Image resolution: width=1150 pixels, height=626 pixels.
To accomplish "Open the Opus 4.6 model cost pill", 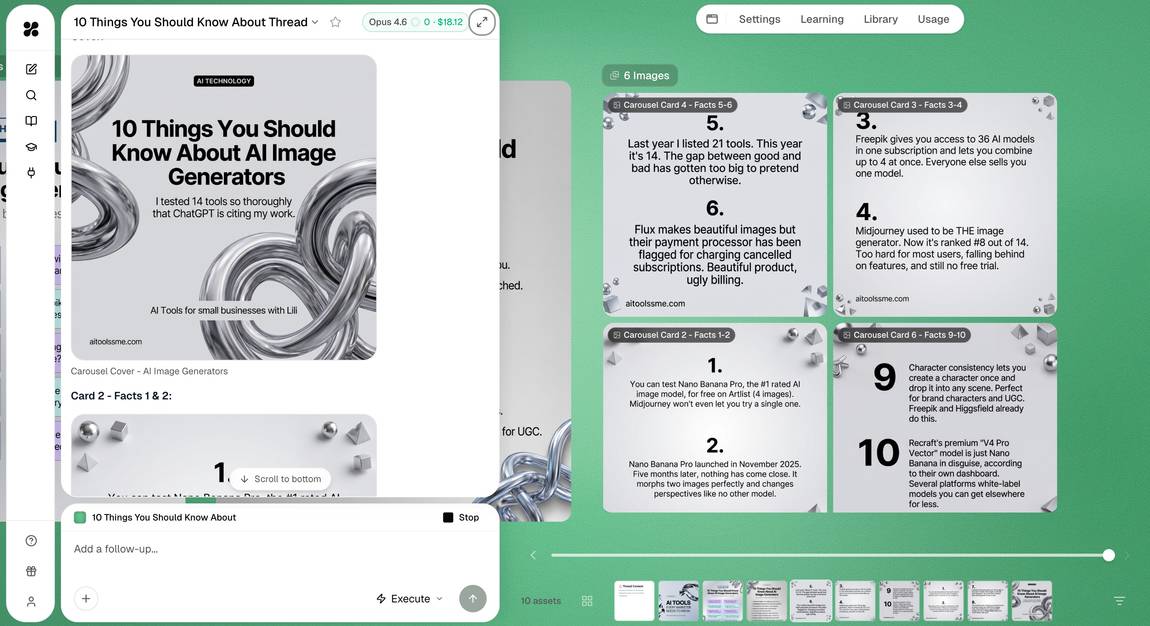I will [416, 22].
